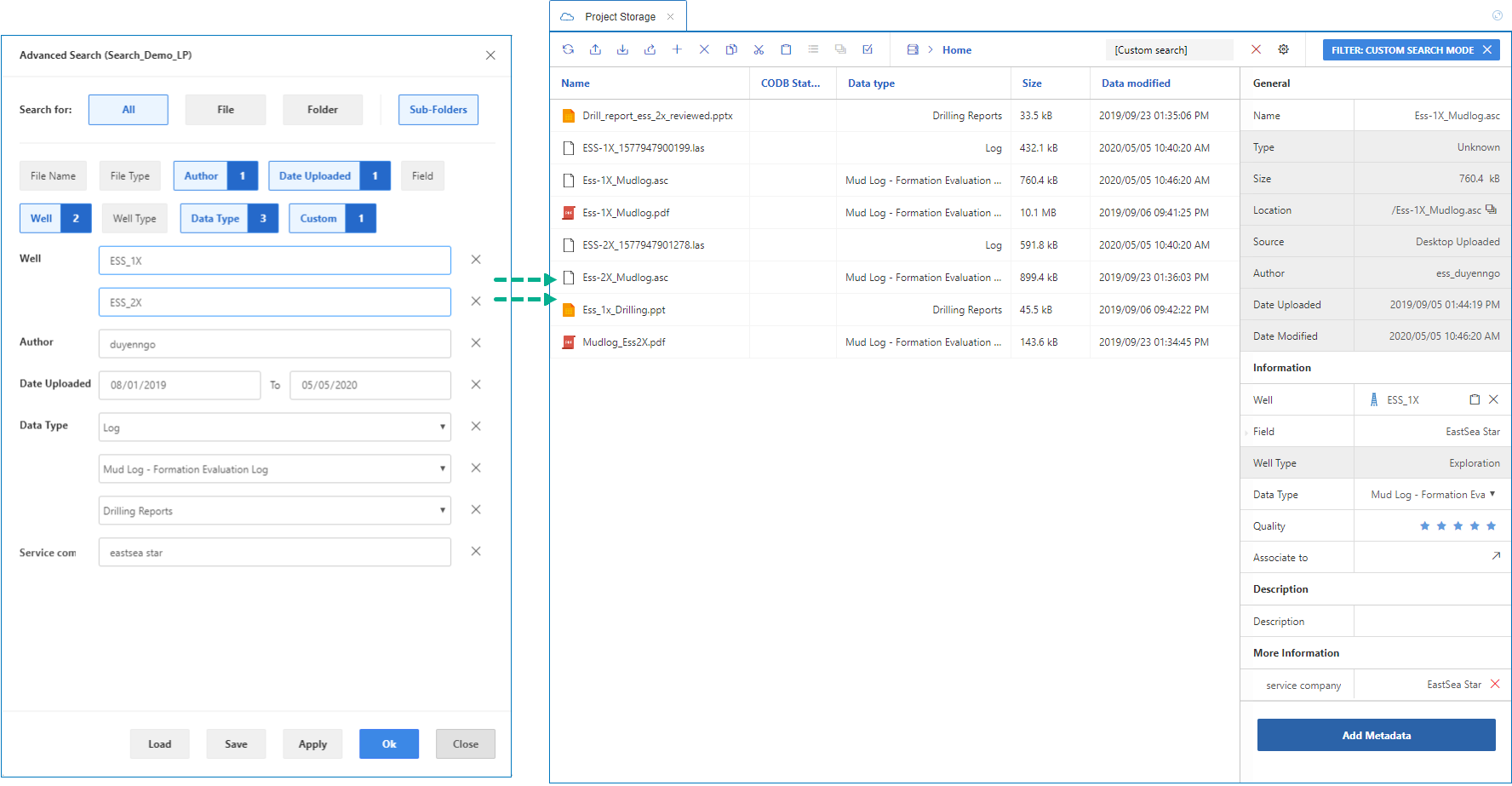Screen dimensions: 1512x786
Task: Remove the Drilling Reports data type criterion
Action: coord(476,510)
